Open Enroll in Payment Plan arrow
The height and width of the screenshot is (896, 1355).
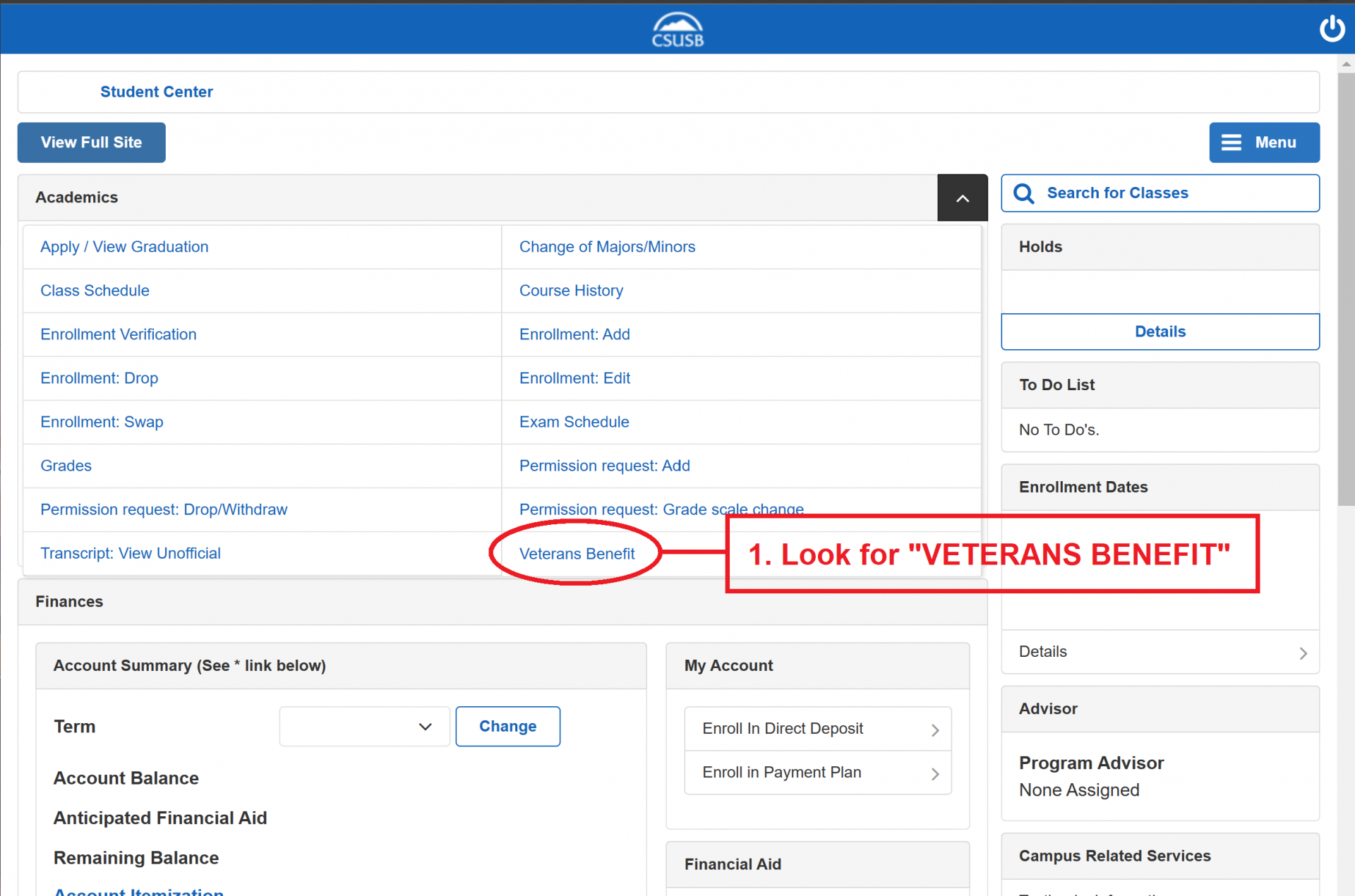point(934,773)
